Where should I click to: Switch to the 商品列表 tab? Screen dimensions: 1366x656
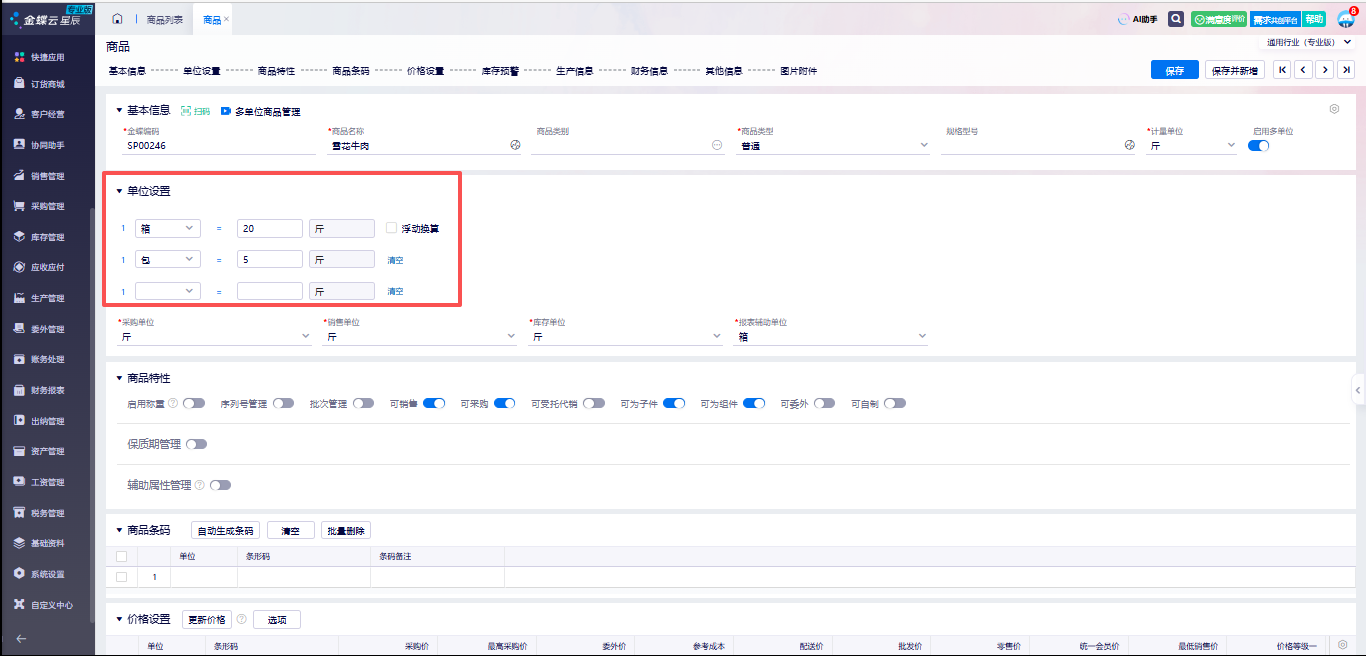[x=164, y=19]
